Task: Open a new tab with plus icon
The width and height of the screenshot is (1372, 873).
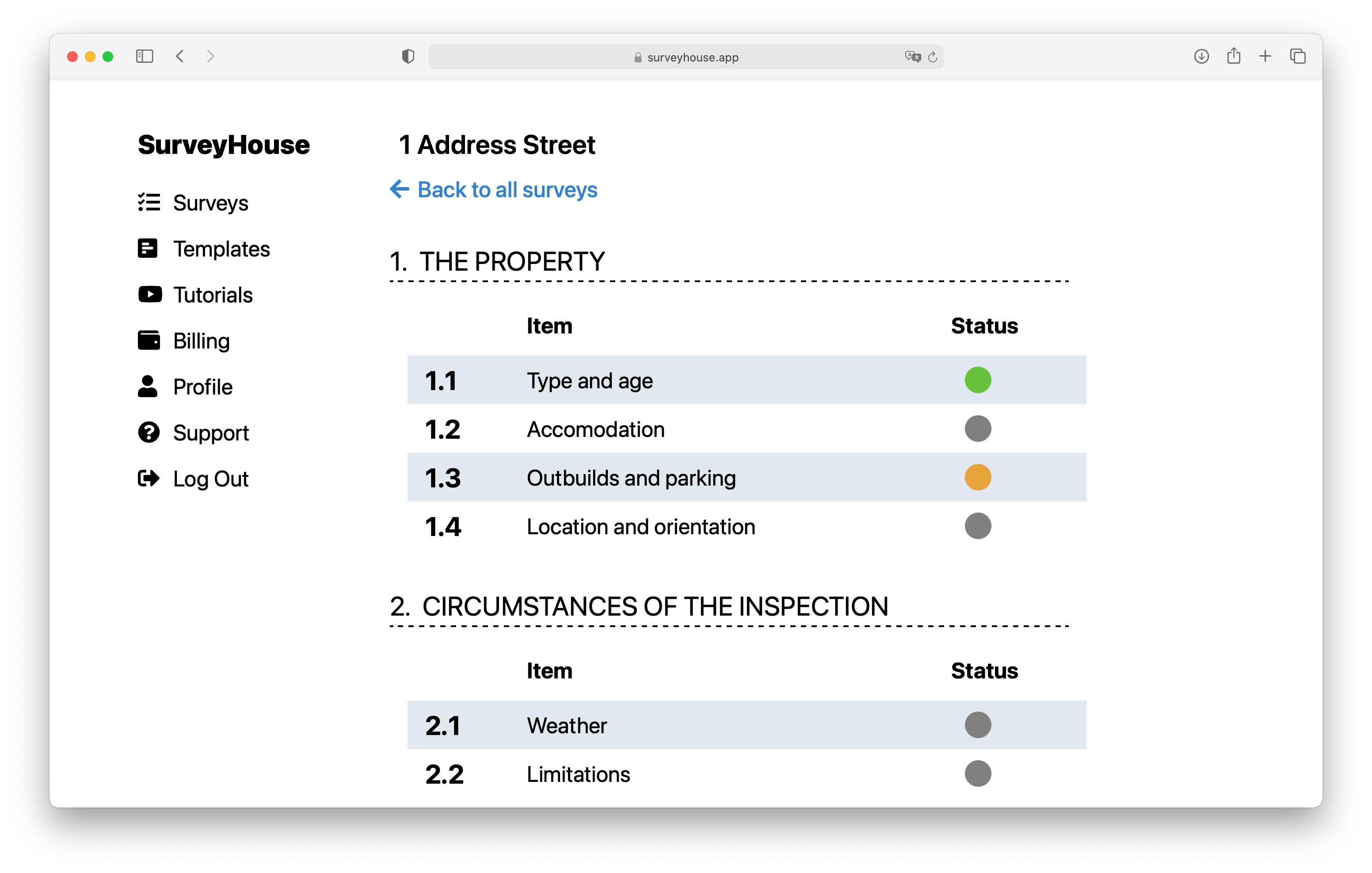Action: (1265, 56)
